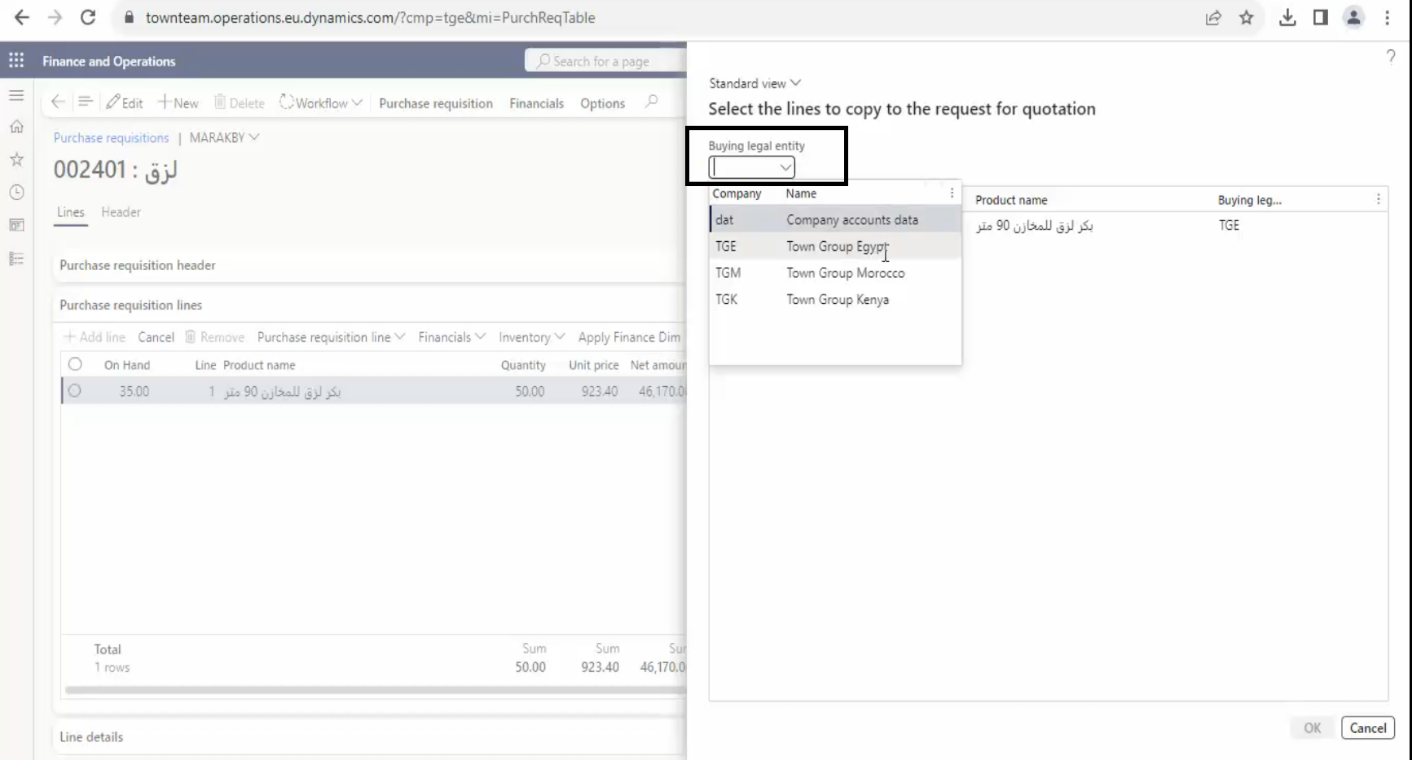This screenshot has width=1412, height=760.
Task: Open the Purchase requisition action tab
Action: point(436,103)
